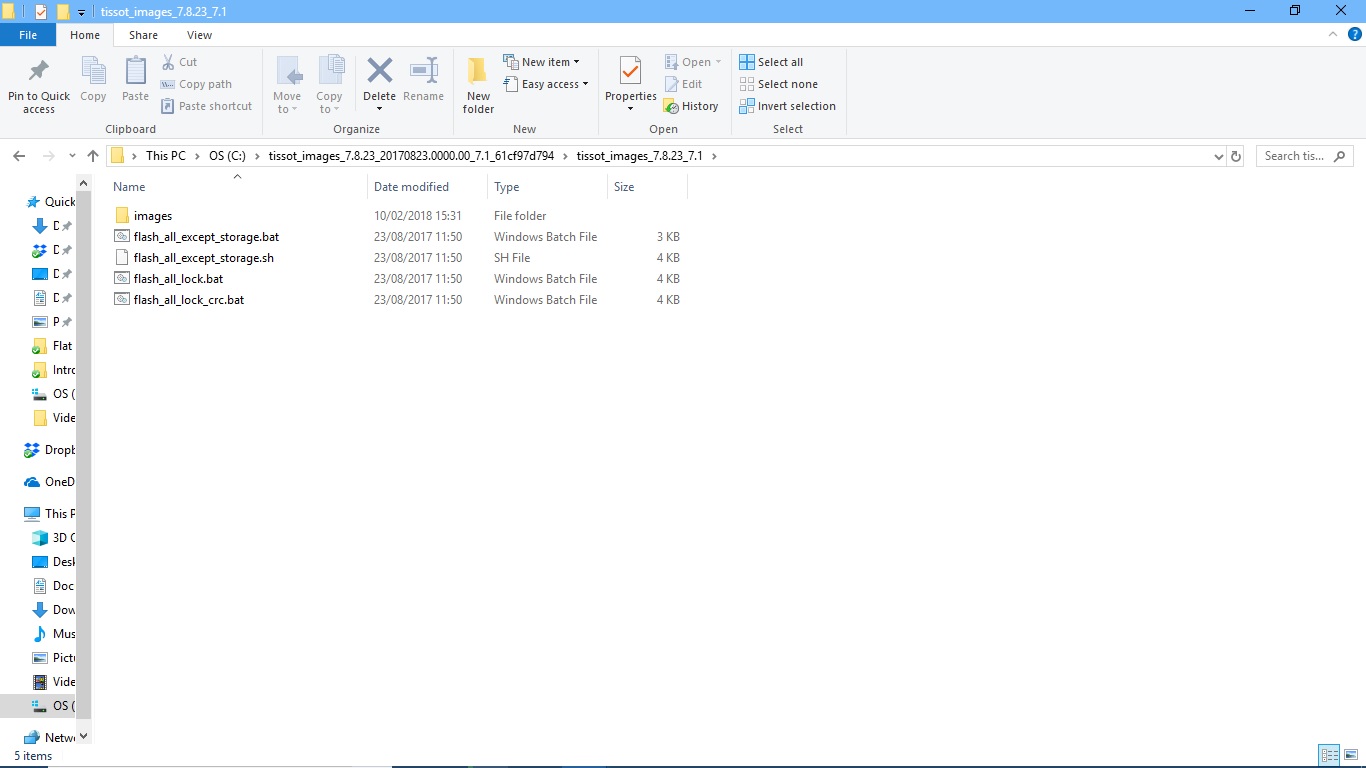The height and width of the screenshot is (768, 1366).
Task: Open Properties using the ribbon icon
Action: pos(630,72)
